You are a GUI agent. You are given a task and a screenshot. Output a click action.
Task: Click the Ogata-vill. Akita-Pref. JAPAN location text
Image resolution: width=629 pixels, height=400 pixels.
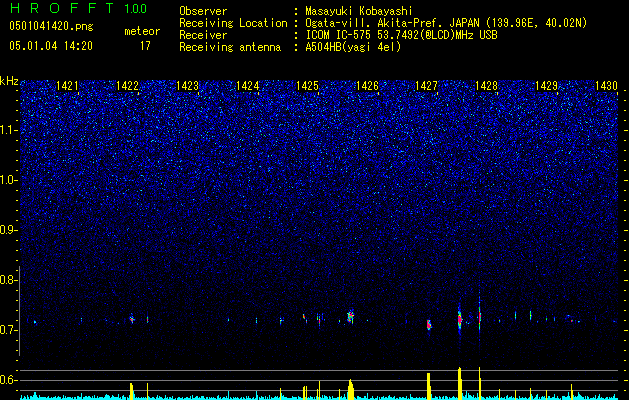point(446,23)
